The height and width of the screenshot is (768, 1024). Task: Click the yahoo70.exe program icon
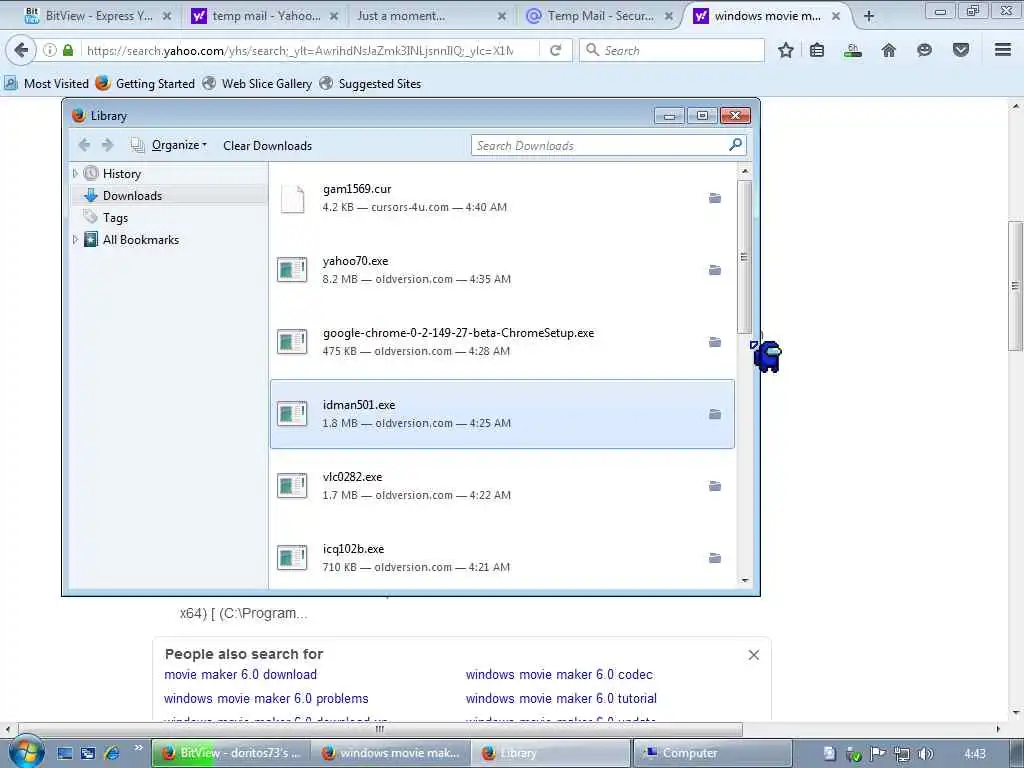tap(292, 269)
